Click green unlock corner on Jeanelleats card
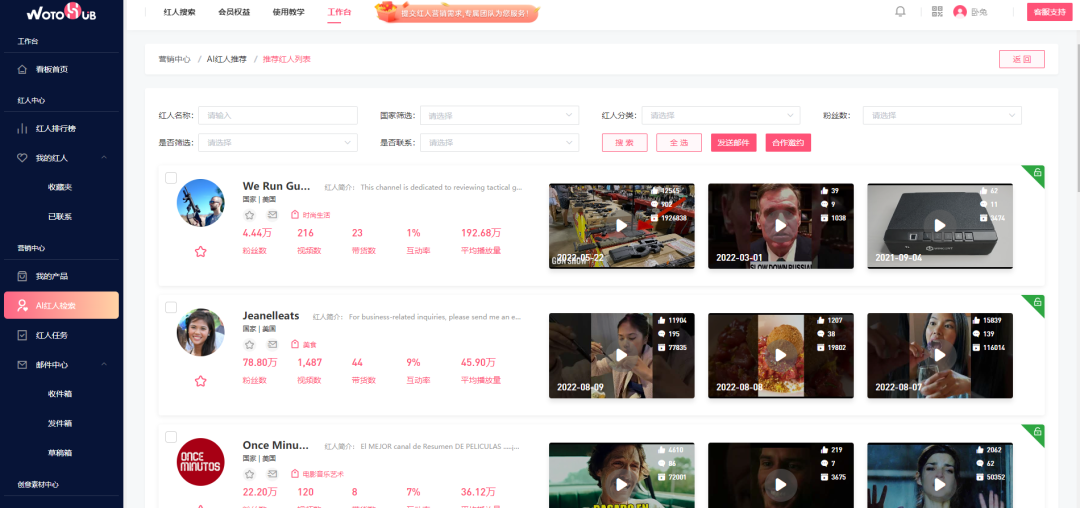The height and width of the screenshot is (508, 1080). pos(1036,302)
